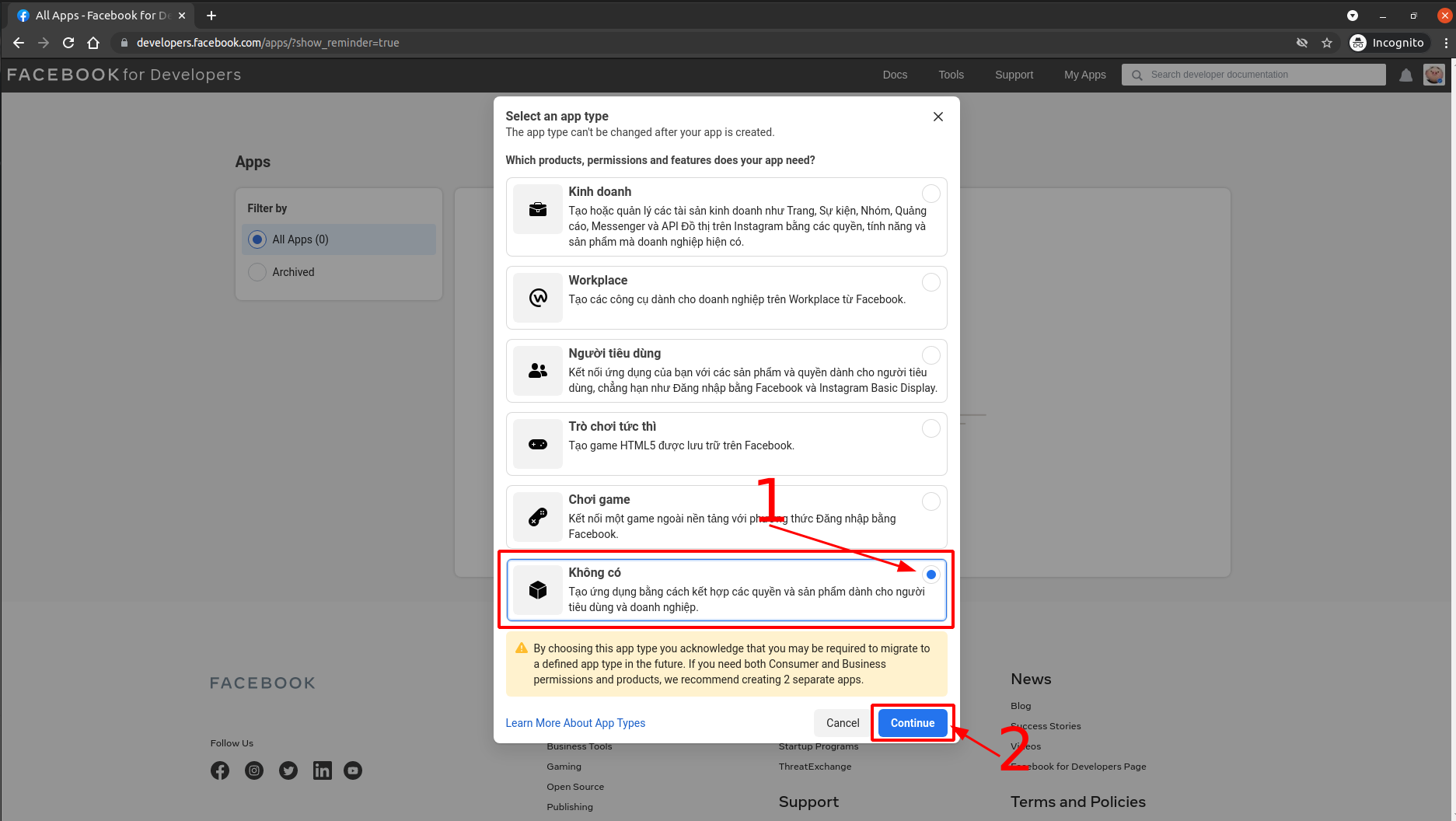This screenshot has width=1456, height=821.
Task: Click the Không có cube icon
Action: point(537,590)
